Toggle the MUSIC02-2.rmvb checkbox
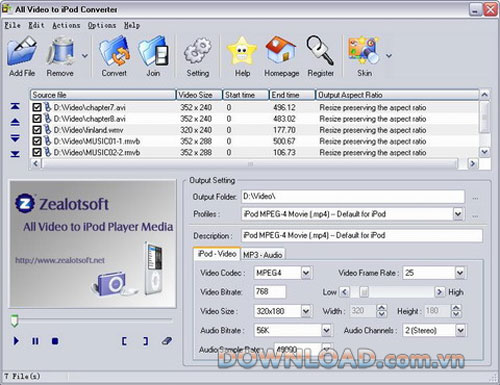Image resolution: width=500 pixels, height=385 pixels. pos(37,152)
